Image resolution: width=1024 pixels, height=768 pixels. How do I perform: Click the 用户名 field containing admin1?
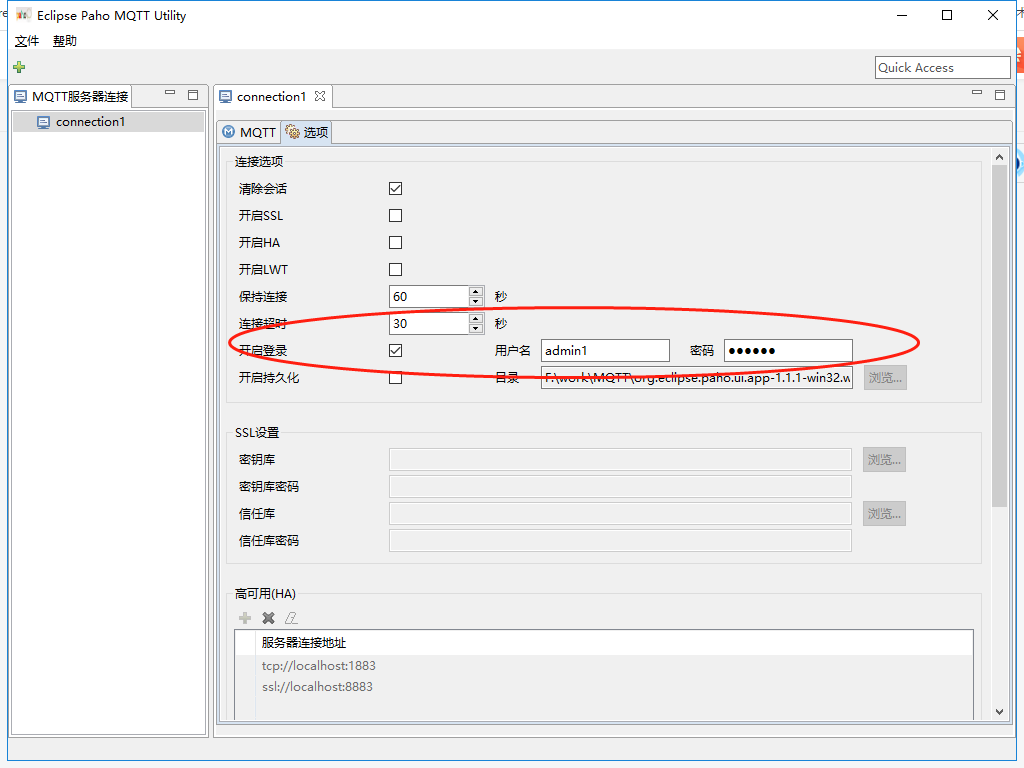tap(605, 351)
